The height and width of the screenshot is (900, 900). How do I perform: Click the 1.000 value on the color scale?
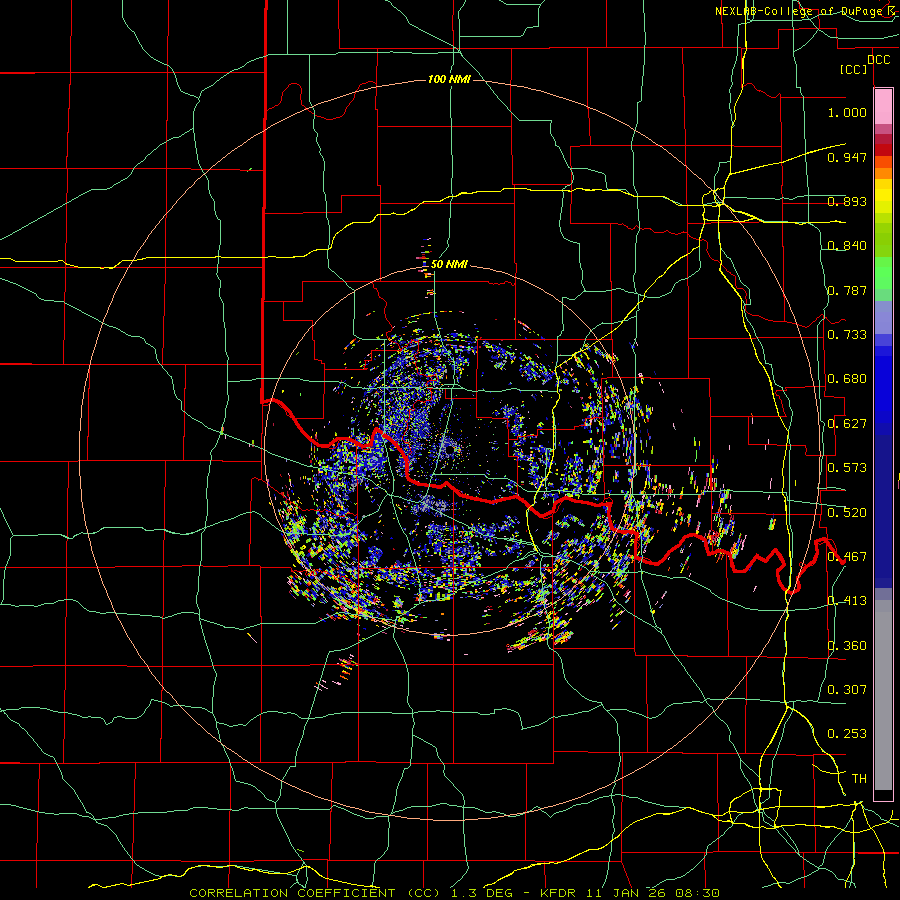(847, 112)
